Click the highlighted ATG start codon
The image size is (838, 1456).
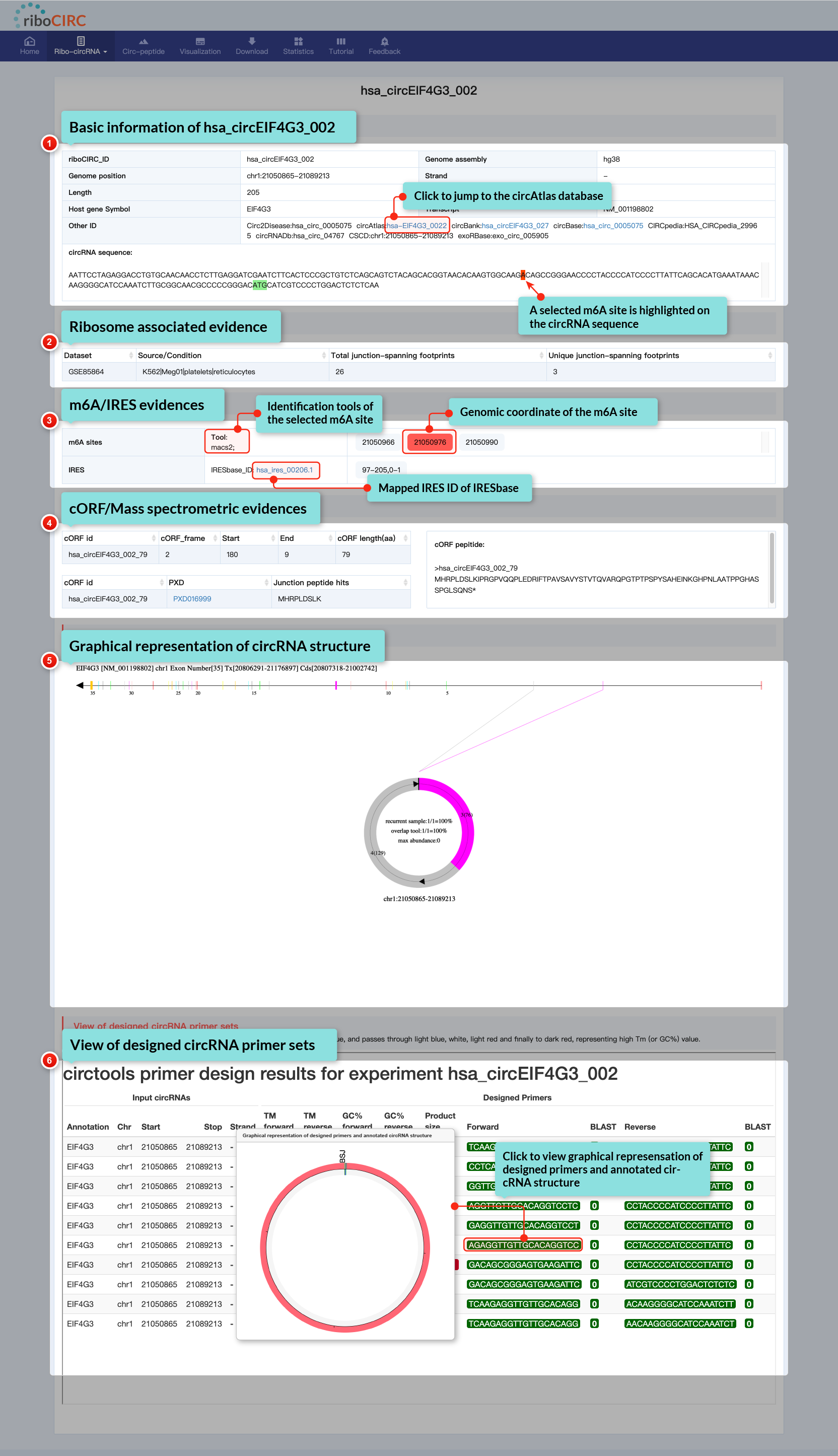point(259,285)
